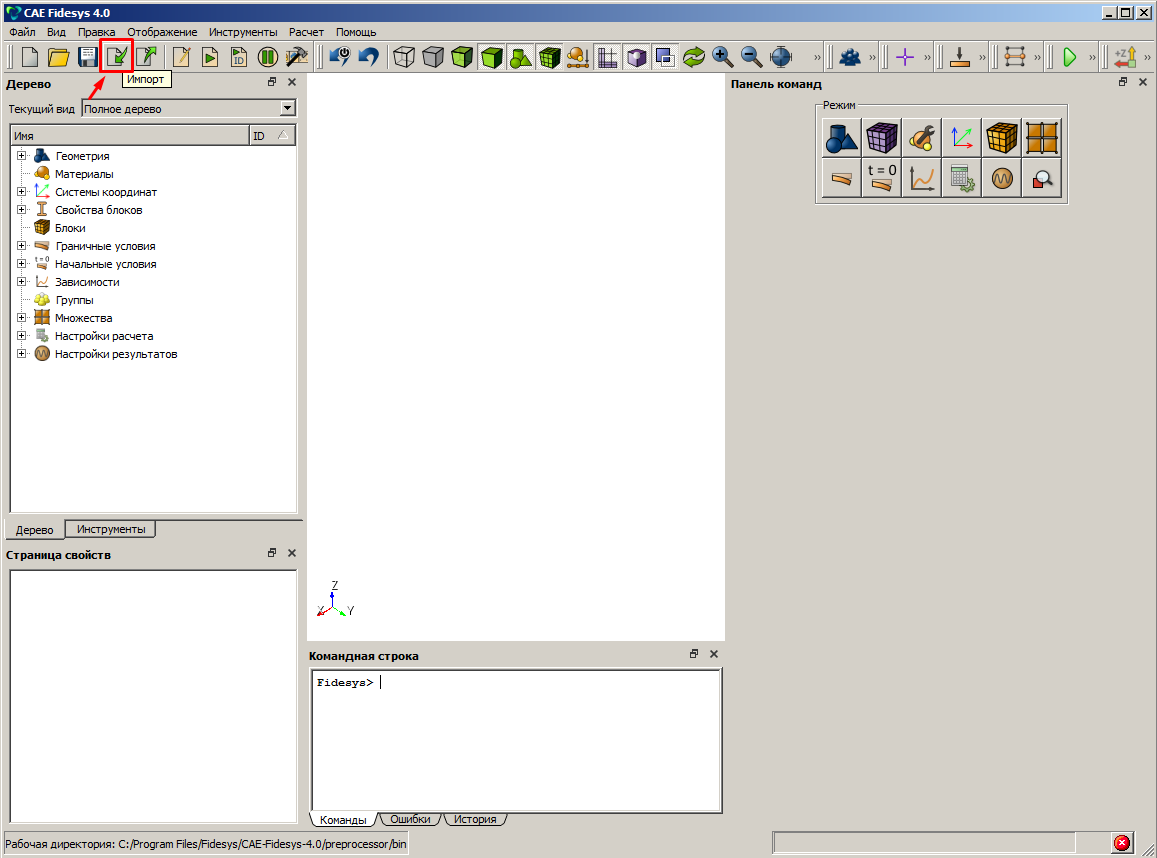Save with the floppy disk icon
The width and height of the screenshot is (1157, 858).
(x=88, y=57)
